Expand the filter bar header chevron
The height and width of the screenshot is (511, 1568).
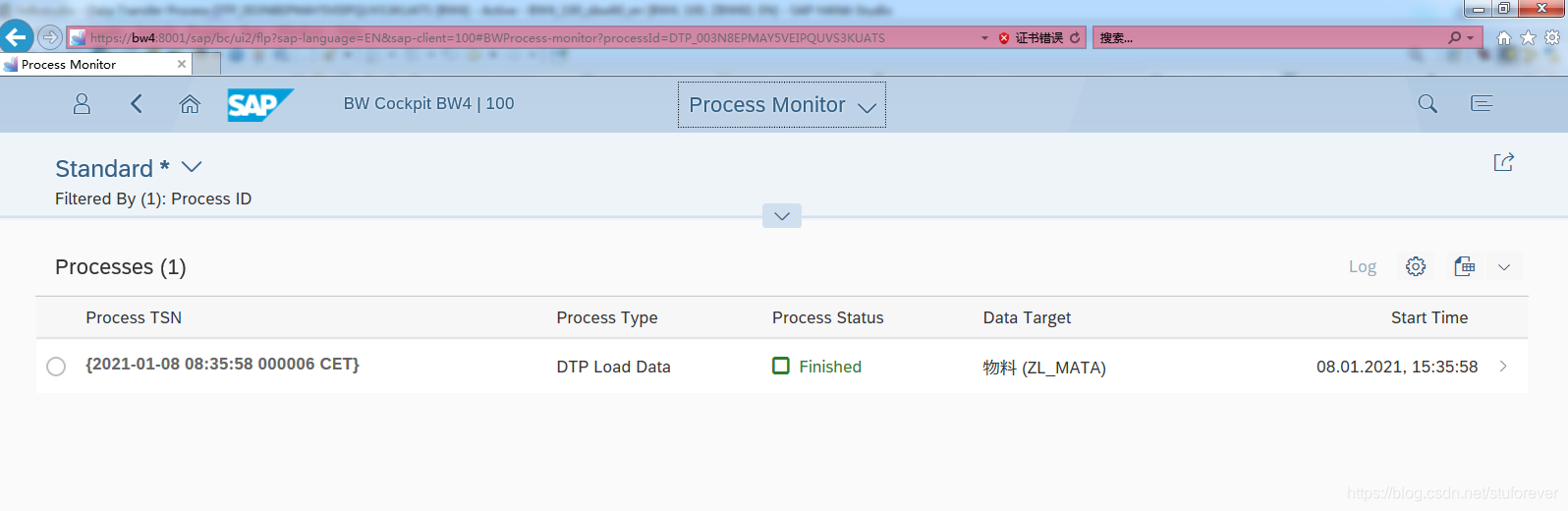click(782, 216)
